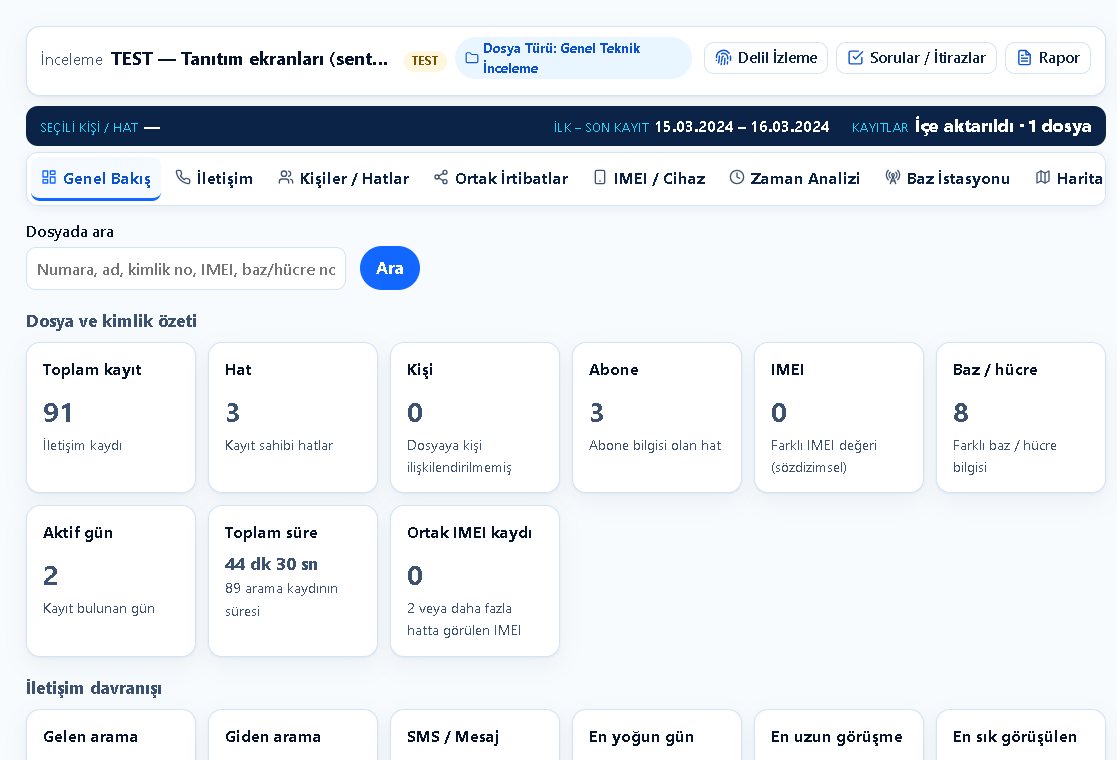Click the device icon beside IMEI / Cihaz
This screenshot has height=760, width=1117.
[600, 177]
